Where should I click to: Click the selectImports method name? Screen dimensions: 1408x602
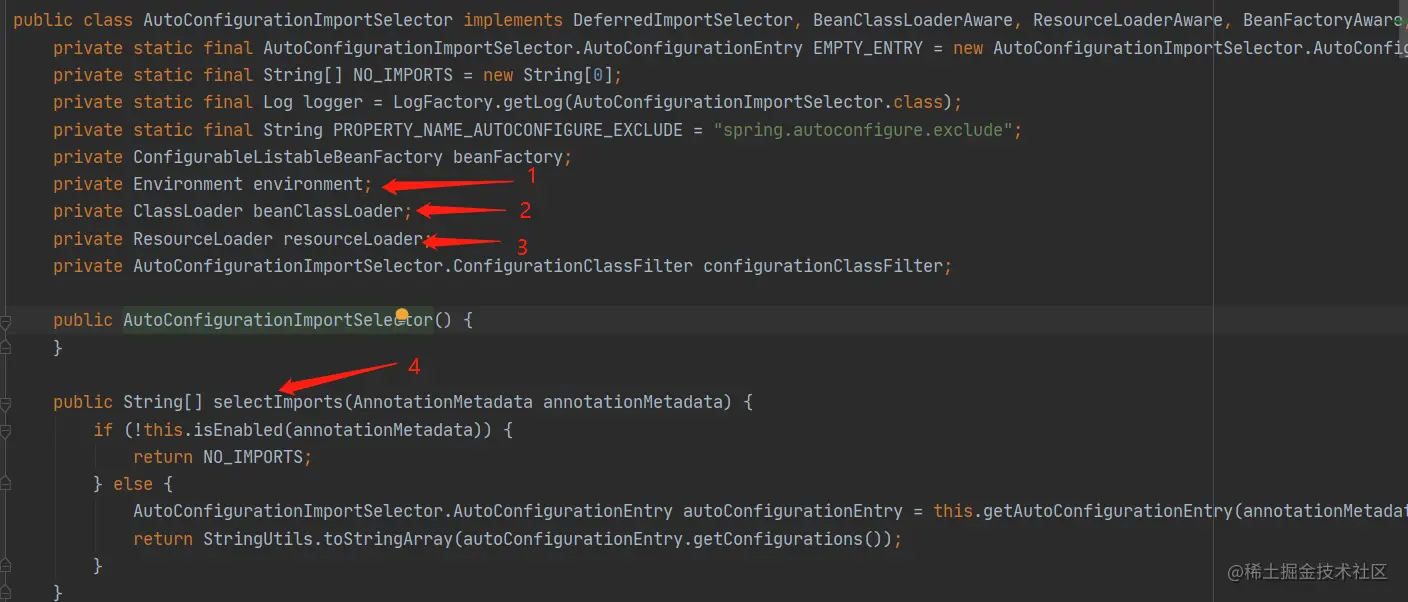point(277,402)
